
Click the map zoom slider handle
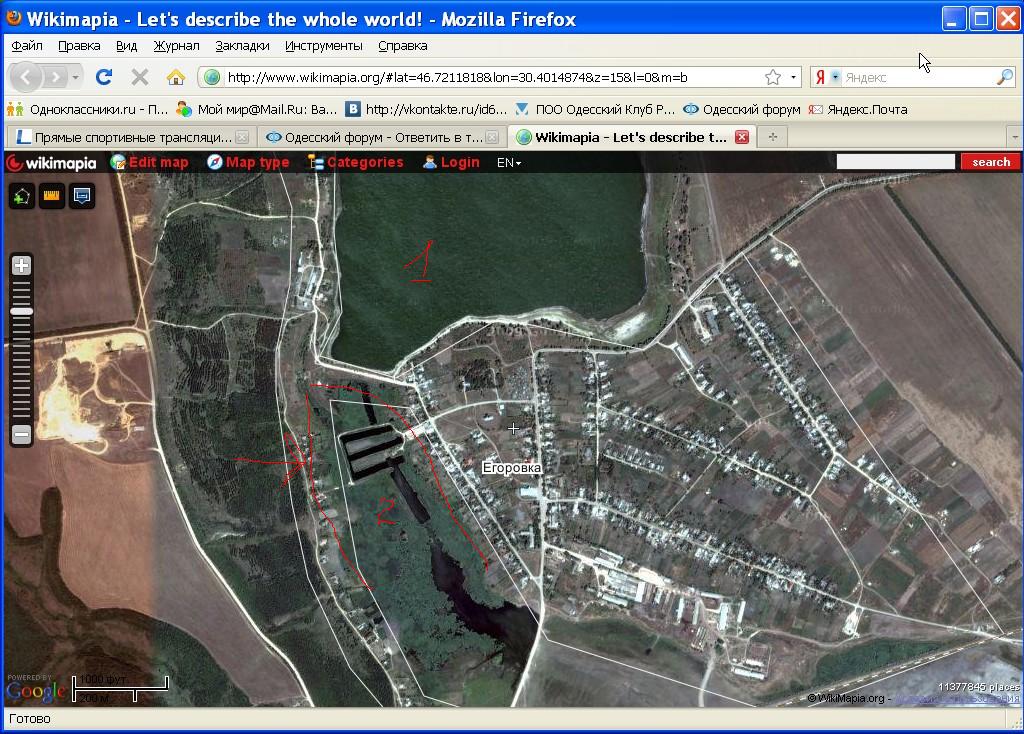coord(21,312)
